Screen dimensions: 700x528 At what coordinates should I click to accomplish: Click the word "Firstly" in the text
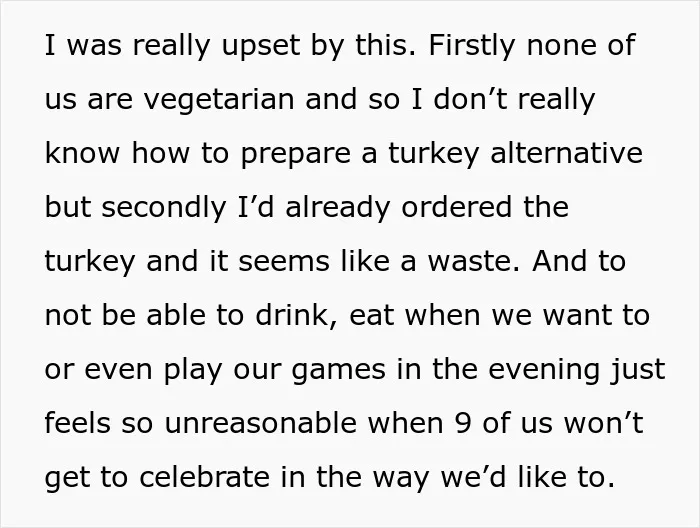472,46
